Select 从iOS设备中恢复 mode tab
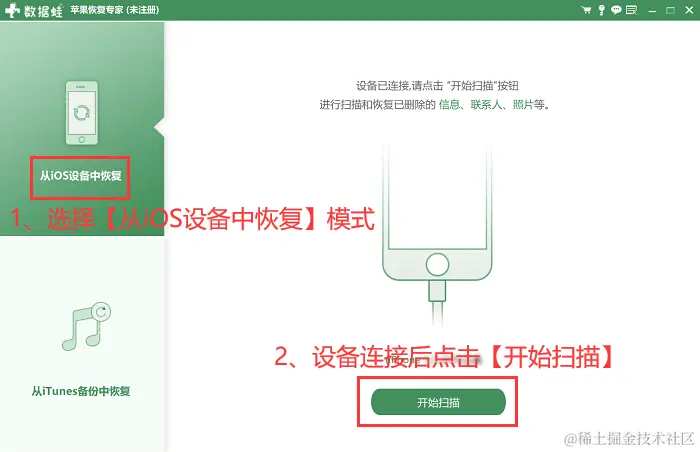700x452 pixels. pos(81,176)
